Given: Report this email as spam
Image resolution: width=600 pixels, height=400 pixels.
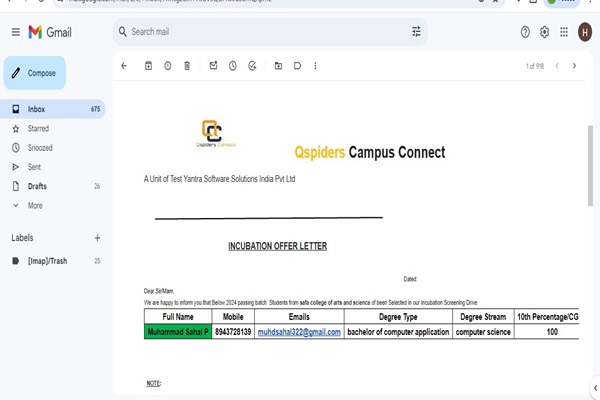Looking at the screenshot, I should [x=168, y=66].
